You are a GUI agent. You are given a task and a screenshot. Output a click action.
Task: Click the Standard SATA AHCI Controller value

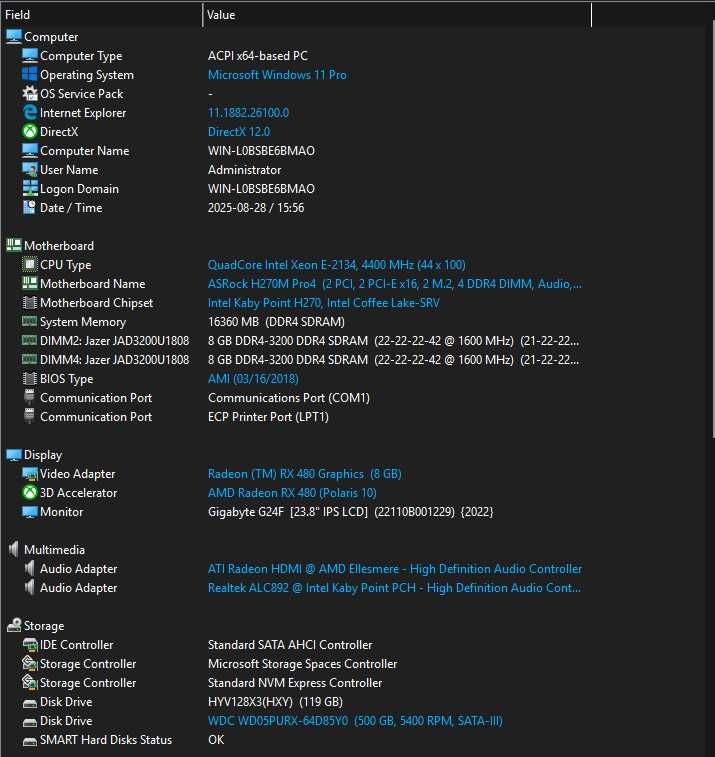pos(290,645)
